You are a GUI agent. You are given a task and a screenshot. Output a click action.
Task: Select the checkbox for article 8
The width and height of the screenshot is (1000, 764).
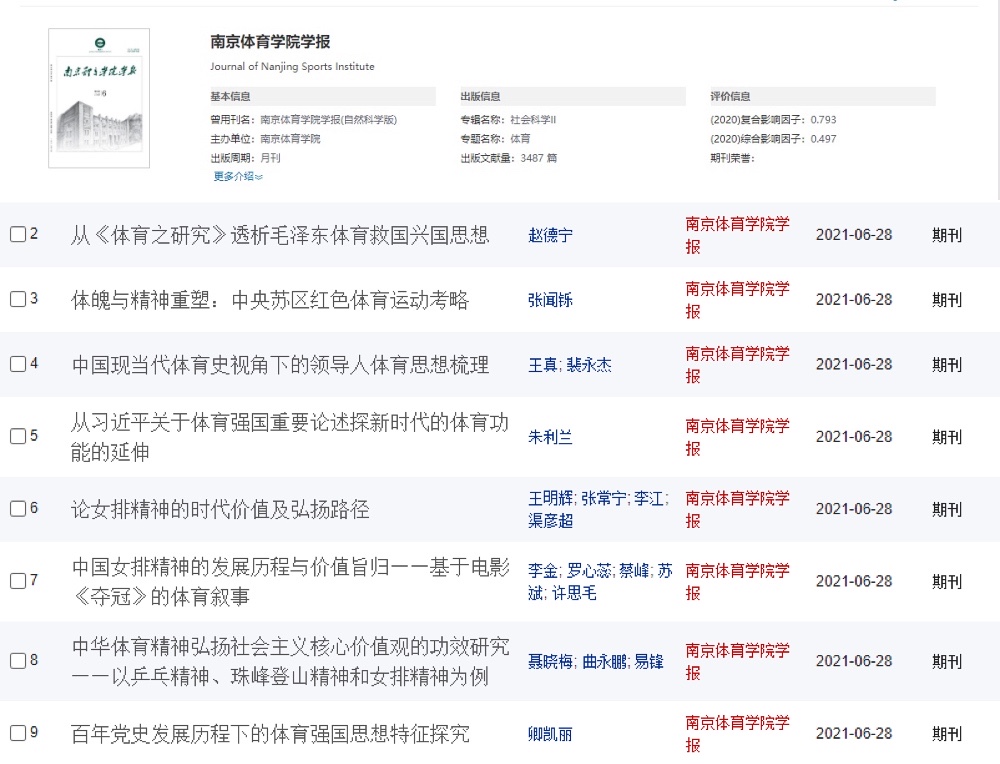coord(18,661)
